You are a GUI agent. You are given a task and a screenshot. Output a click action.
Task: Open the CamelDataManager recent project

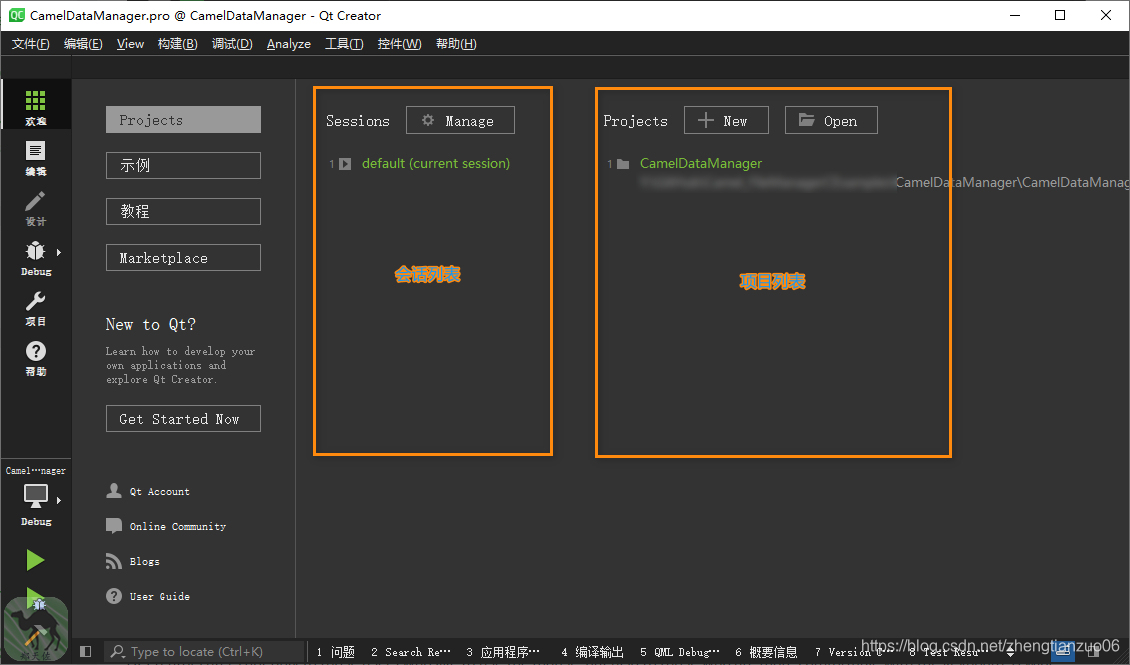(700, 164)
